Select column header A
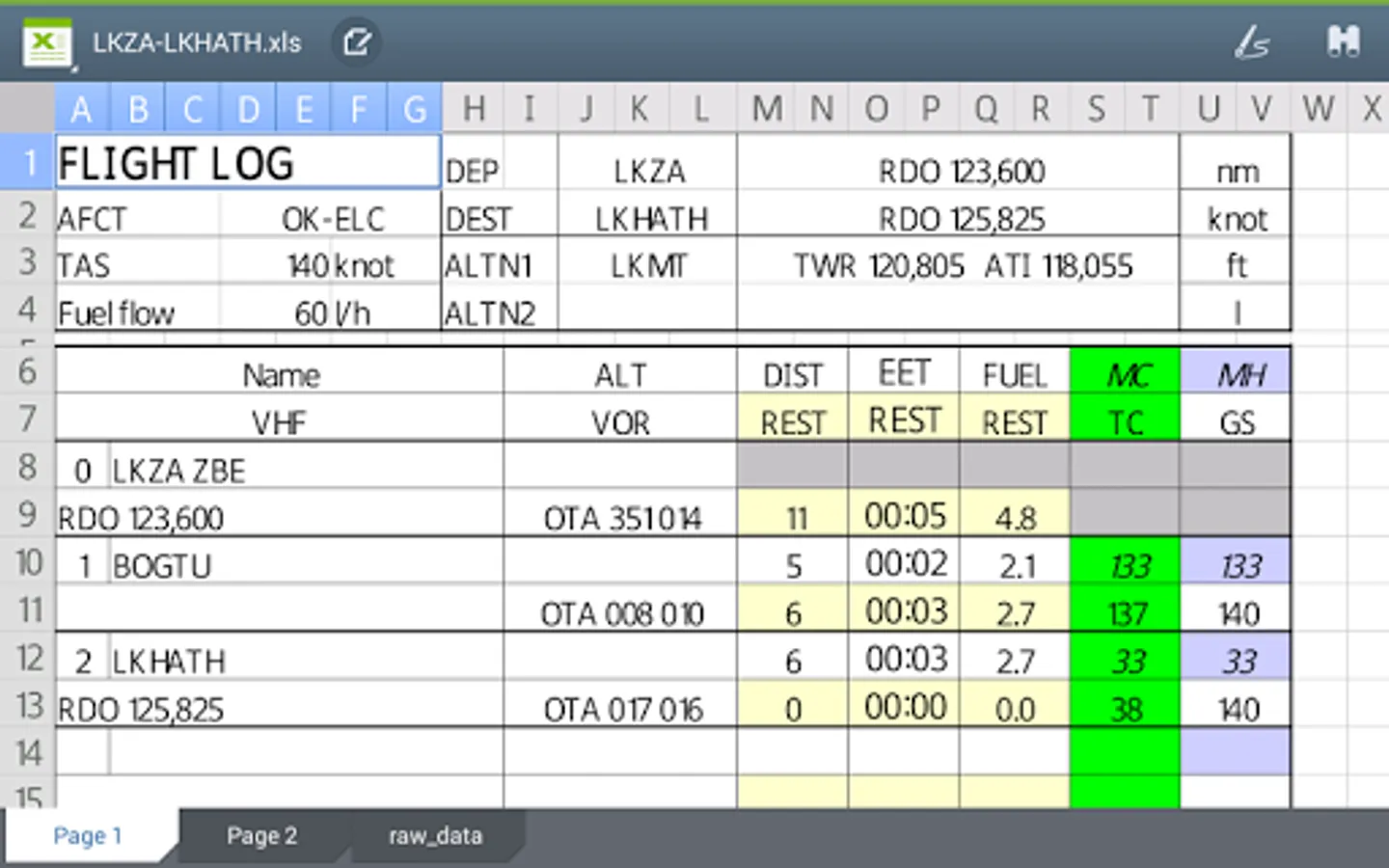The height and width of the screenshot is (868, 1389). click(82, 109)
